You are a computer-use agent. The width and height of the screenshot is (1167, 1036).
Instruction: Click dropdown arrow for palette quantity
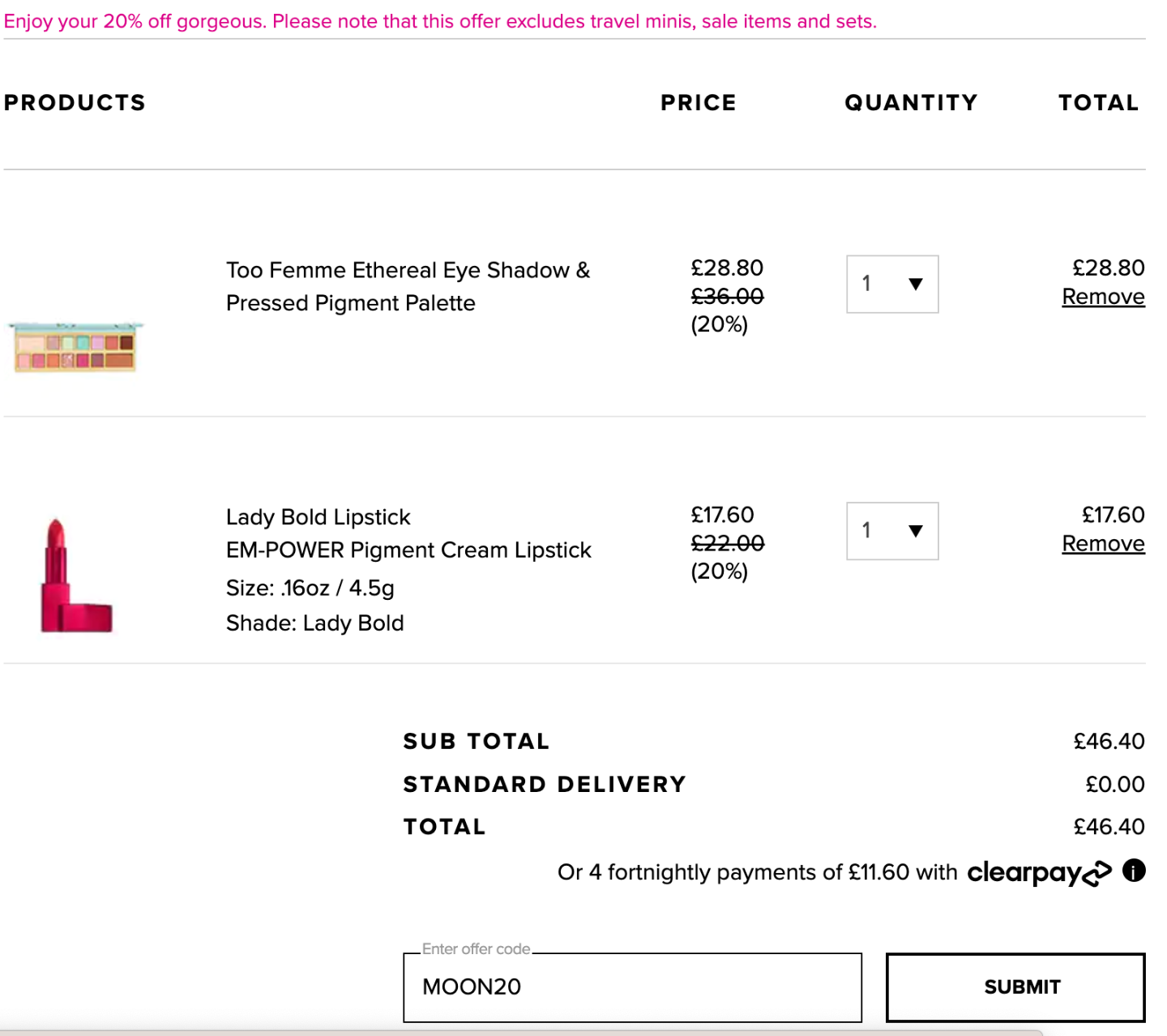pos(916,284)
